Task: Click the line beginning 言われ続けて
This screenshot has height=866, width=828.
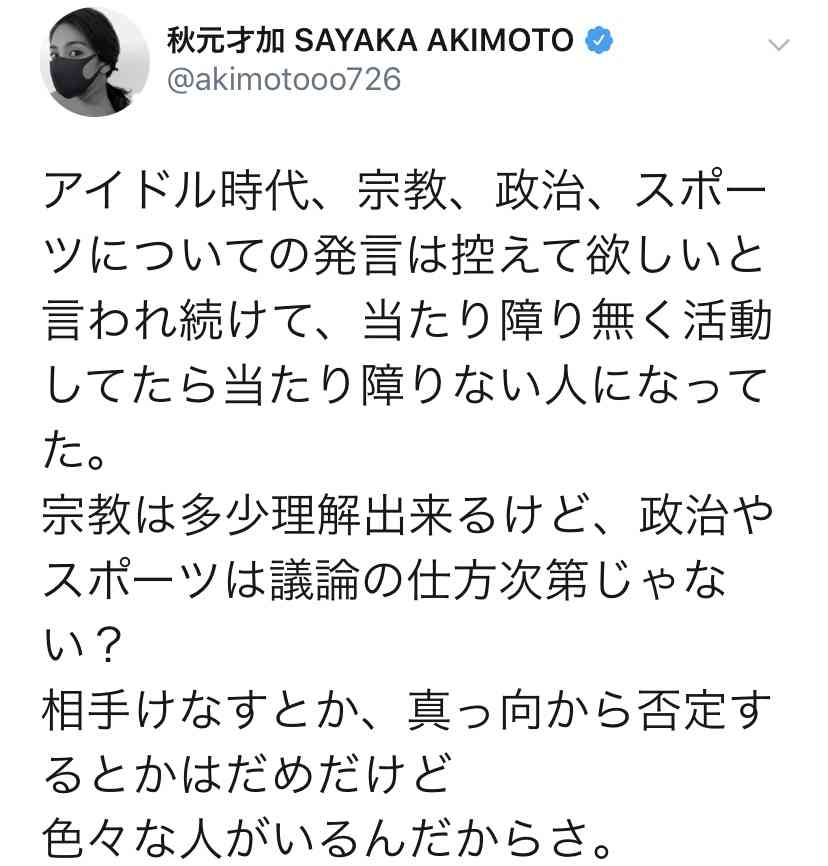Action: [x=407, y=320]
